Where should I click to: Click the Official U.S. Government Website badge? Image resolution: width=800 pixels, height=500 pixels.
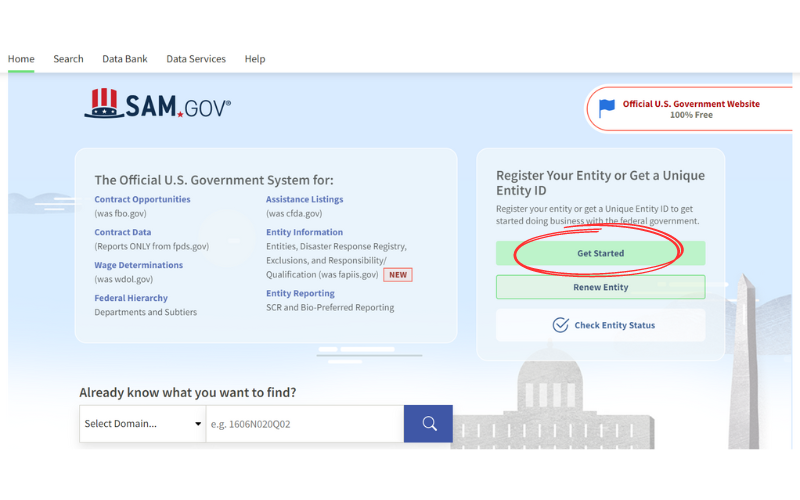691,109
